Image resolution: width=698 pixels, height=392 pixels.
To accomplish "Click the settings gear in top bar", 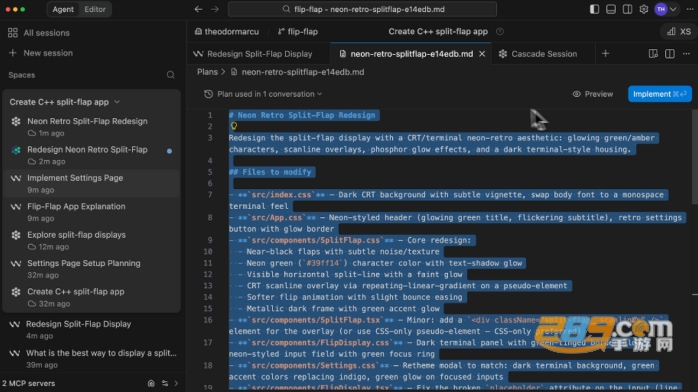I will click(644, 9).
